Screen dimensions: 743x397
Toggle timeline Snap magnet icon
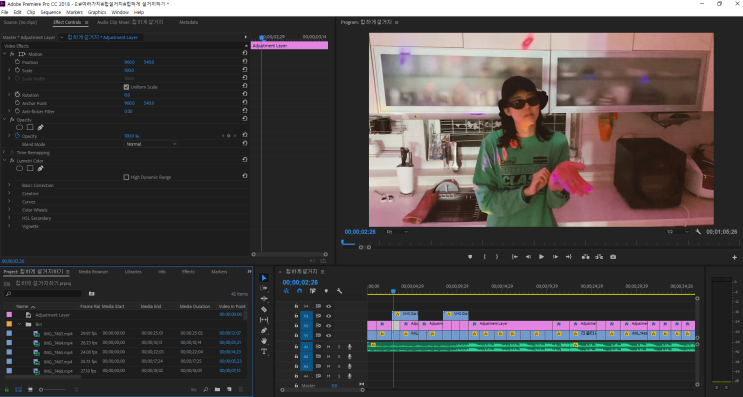click(299, 291)
